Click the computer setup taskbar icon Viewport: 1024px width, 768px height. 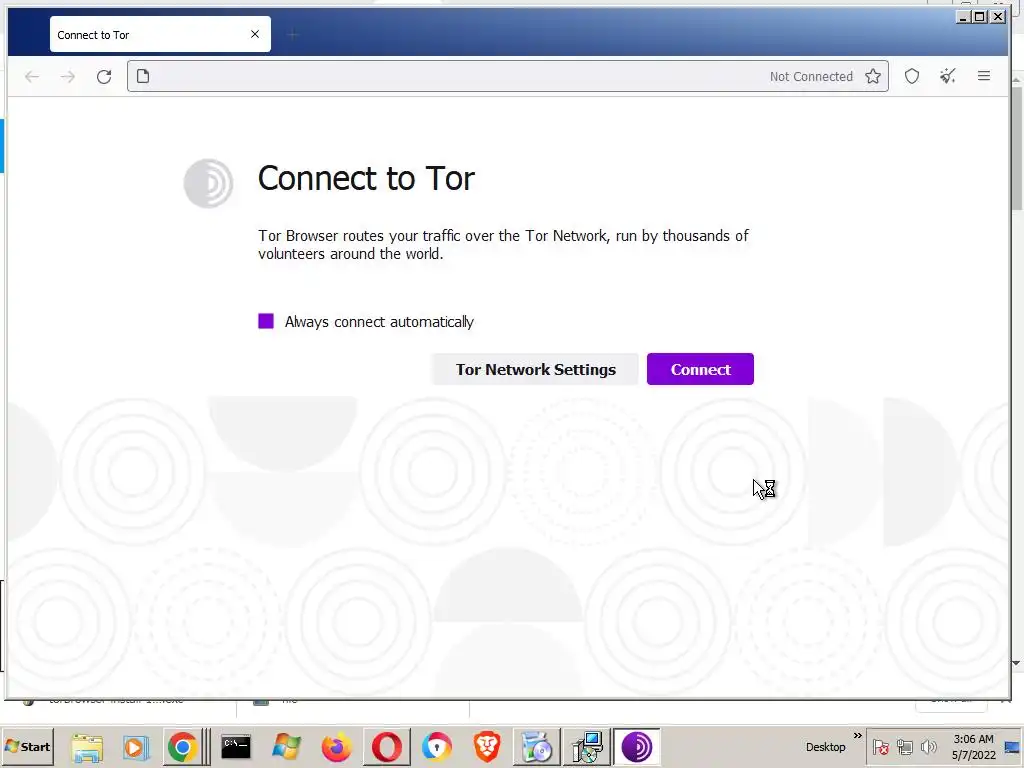[x=587, y=747]
